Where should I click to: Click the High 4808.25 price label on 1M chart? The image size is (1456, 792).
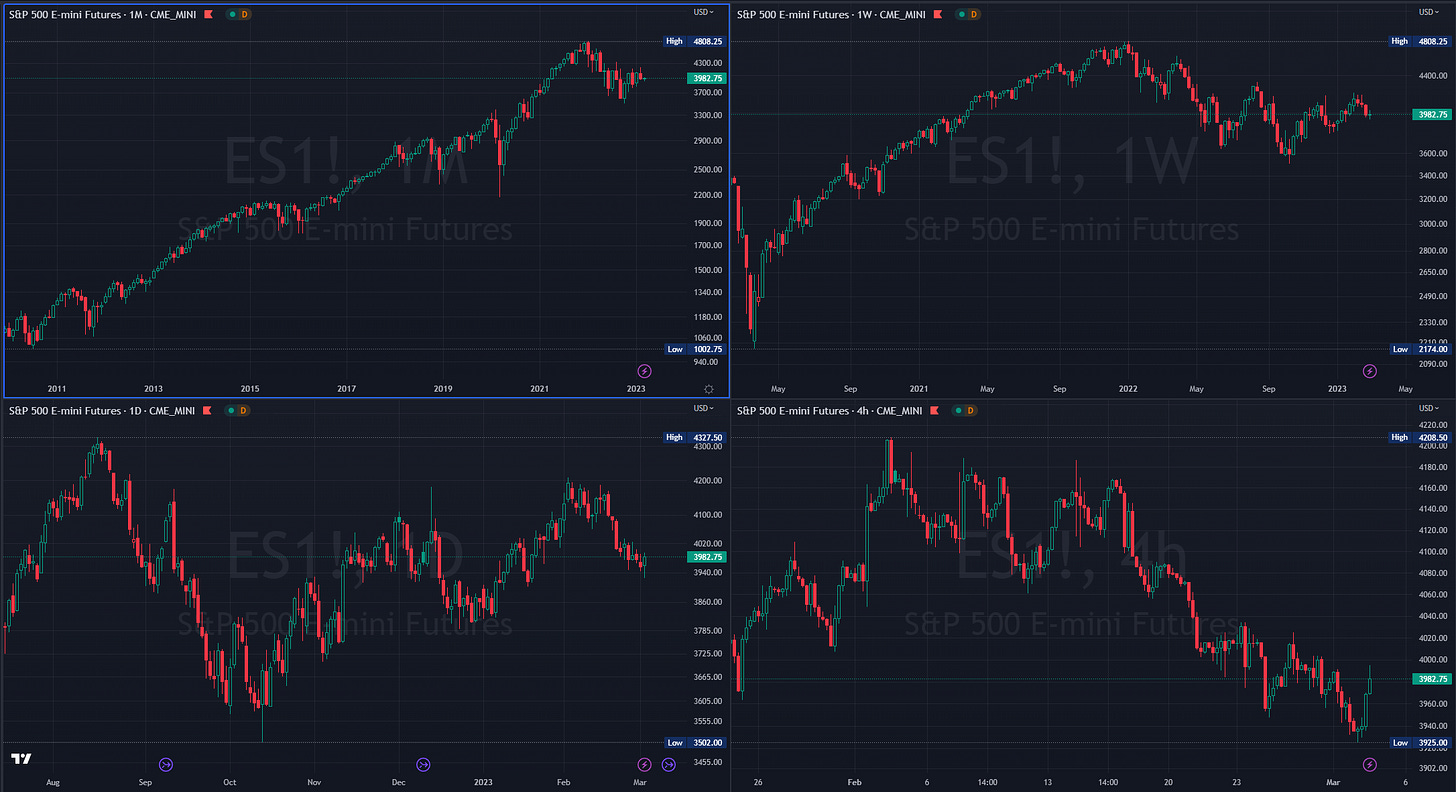pos(695,41)
